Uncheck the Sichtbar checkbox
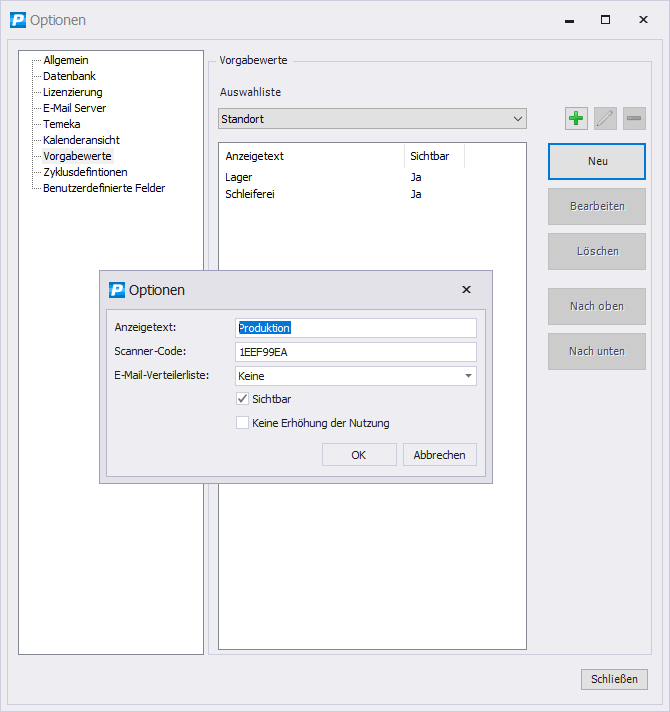Image resolution: width=670 pixels, height=712 pixels. pyautogui.click(x=242, y=399)
